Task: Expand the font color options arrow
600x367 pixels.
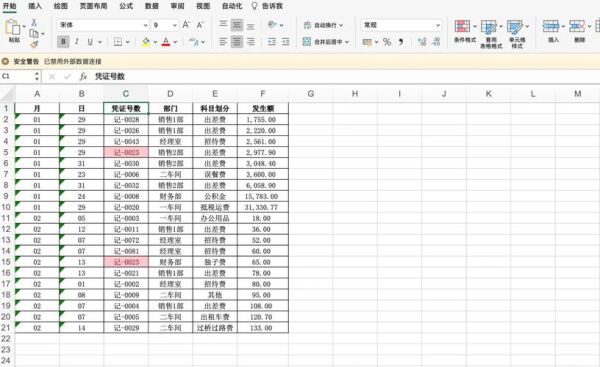Action: point(175,42)
